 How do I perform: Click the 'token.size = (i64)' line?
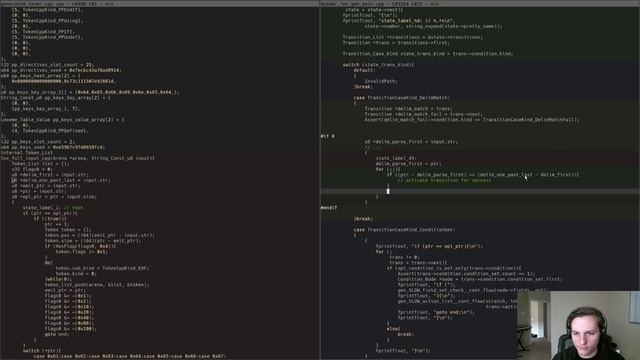(93, 241)
